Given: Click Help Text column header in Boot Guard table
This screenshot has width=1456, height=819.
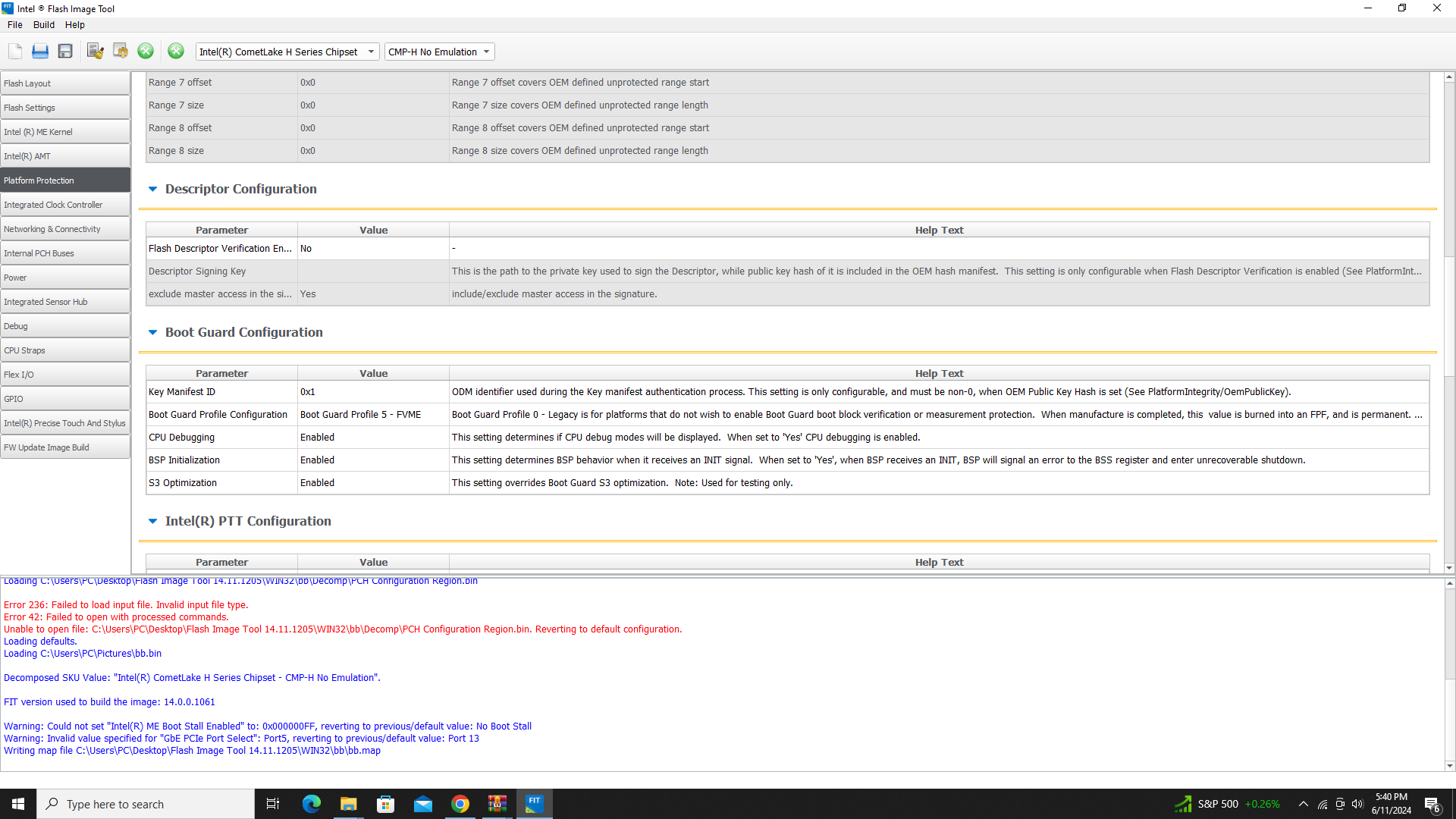Looking at the screenshot, I should [939, 373].
